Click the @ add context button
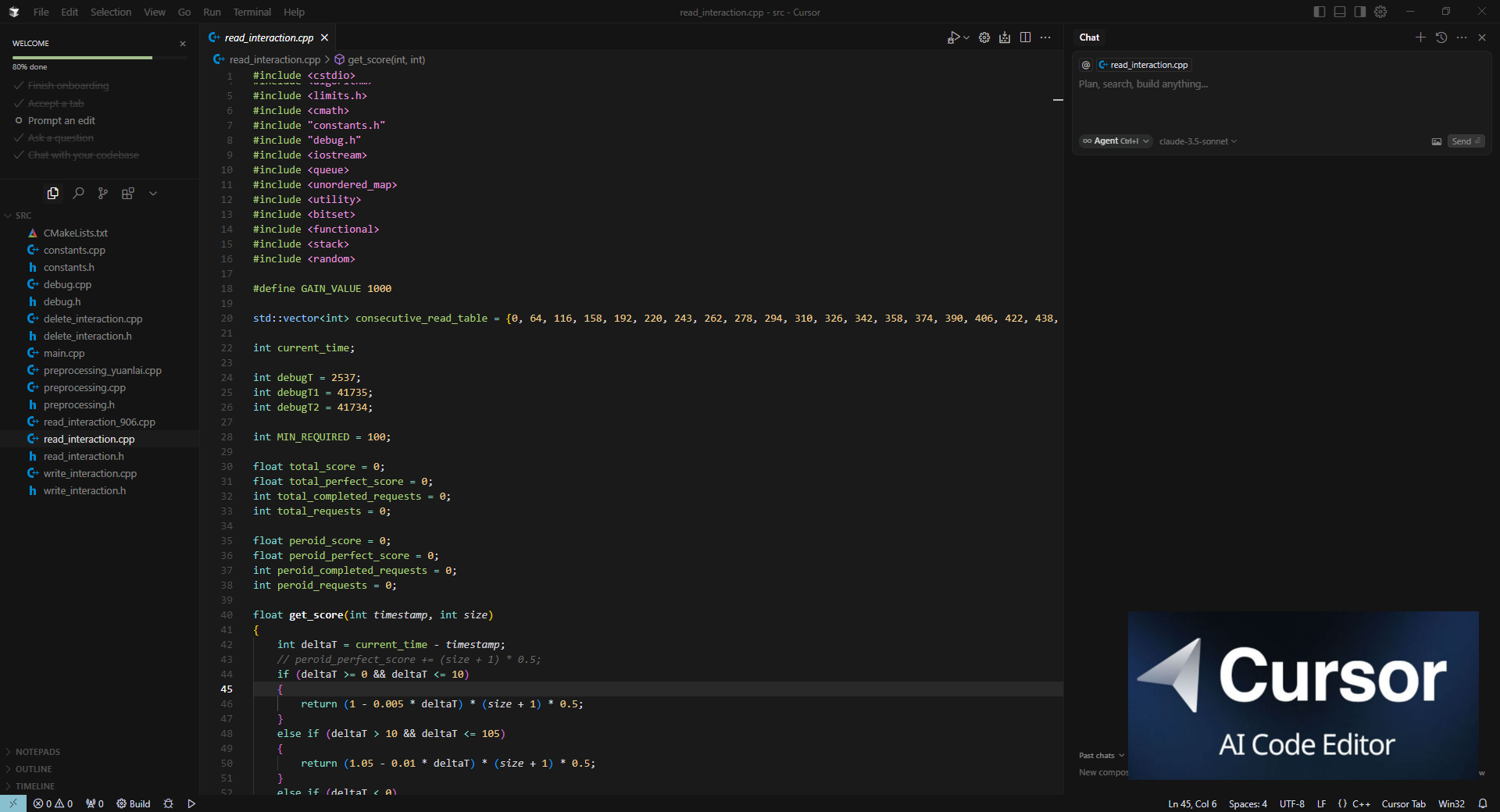The width and height of the screenshot is (1500, 812). (x=1086, y=65)
